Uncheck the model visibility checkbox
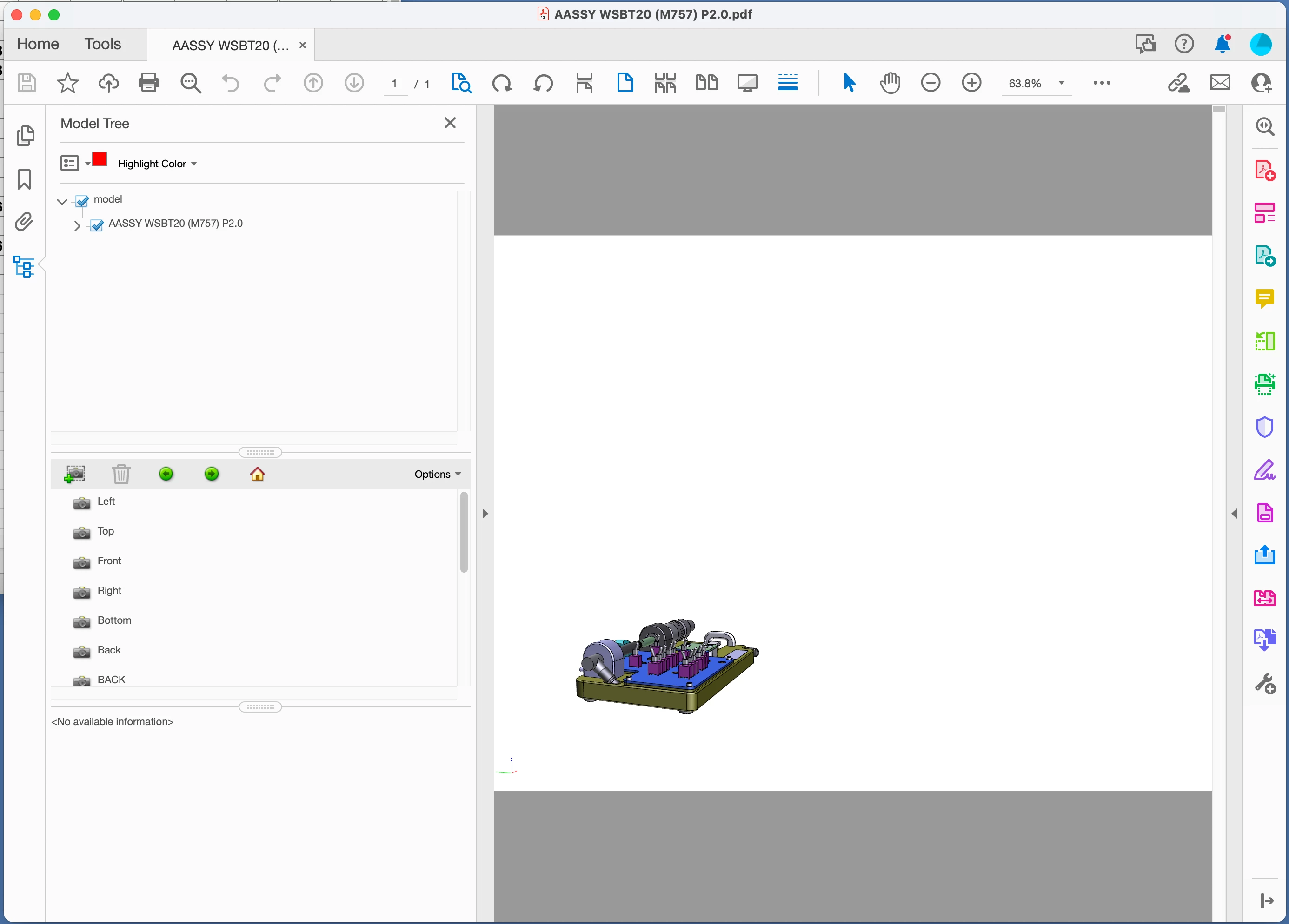 pyautogui.click(x=82, y=201)
